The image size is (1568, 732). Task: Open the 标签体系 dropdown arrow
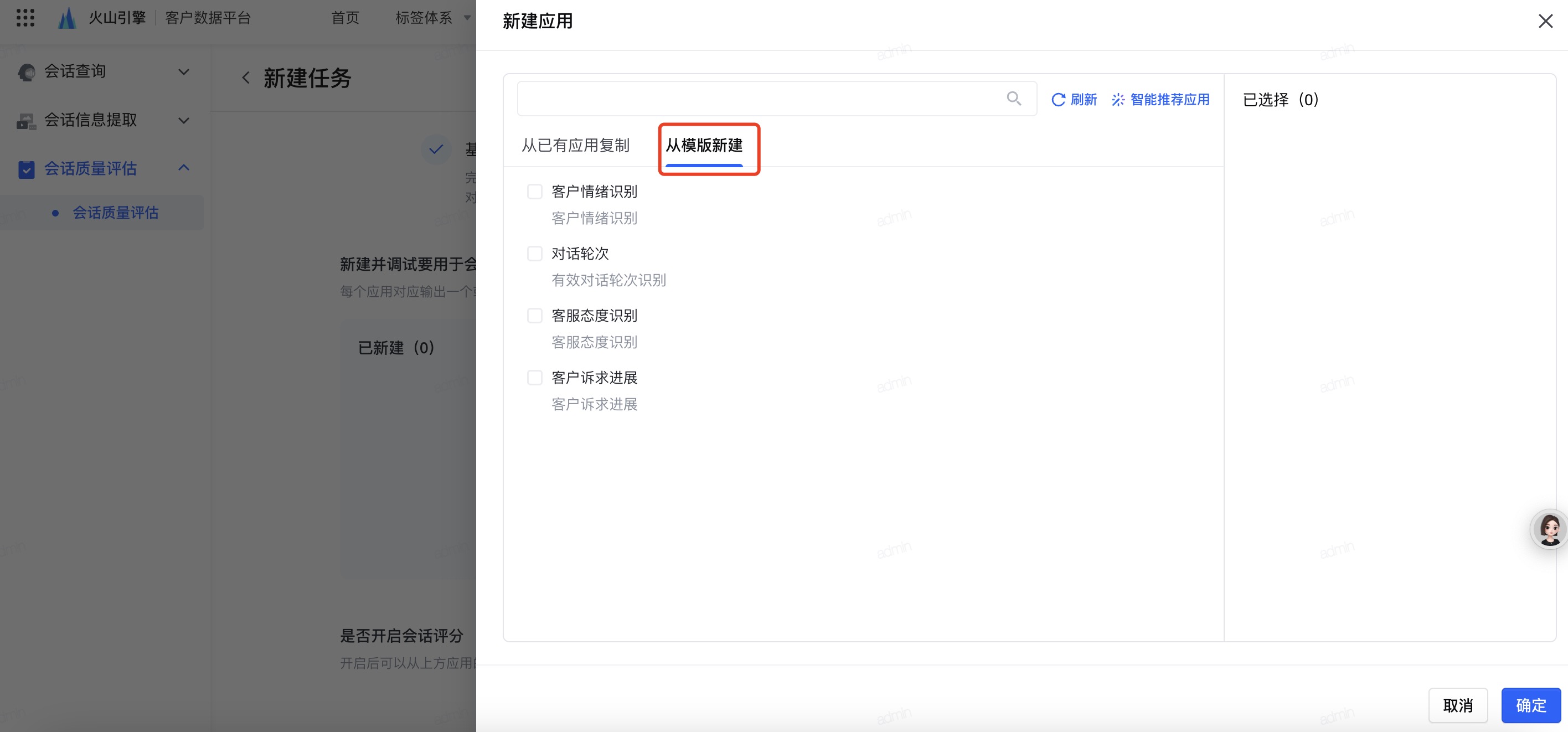467,18
